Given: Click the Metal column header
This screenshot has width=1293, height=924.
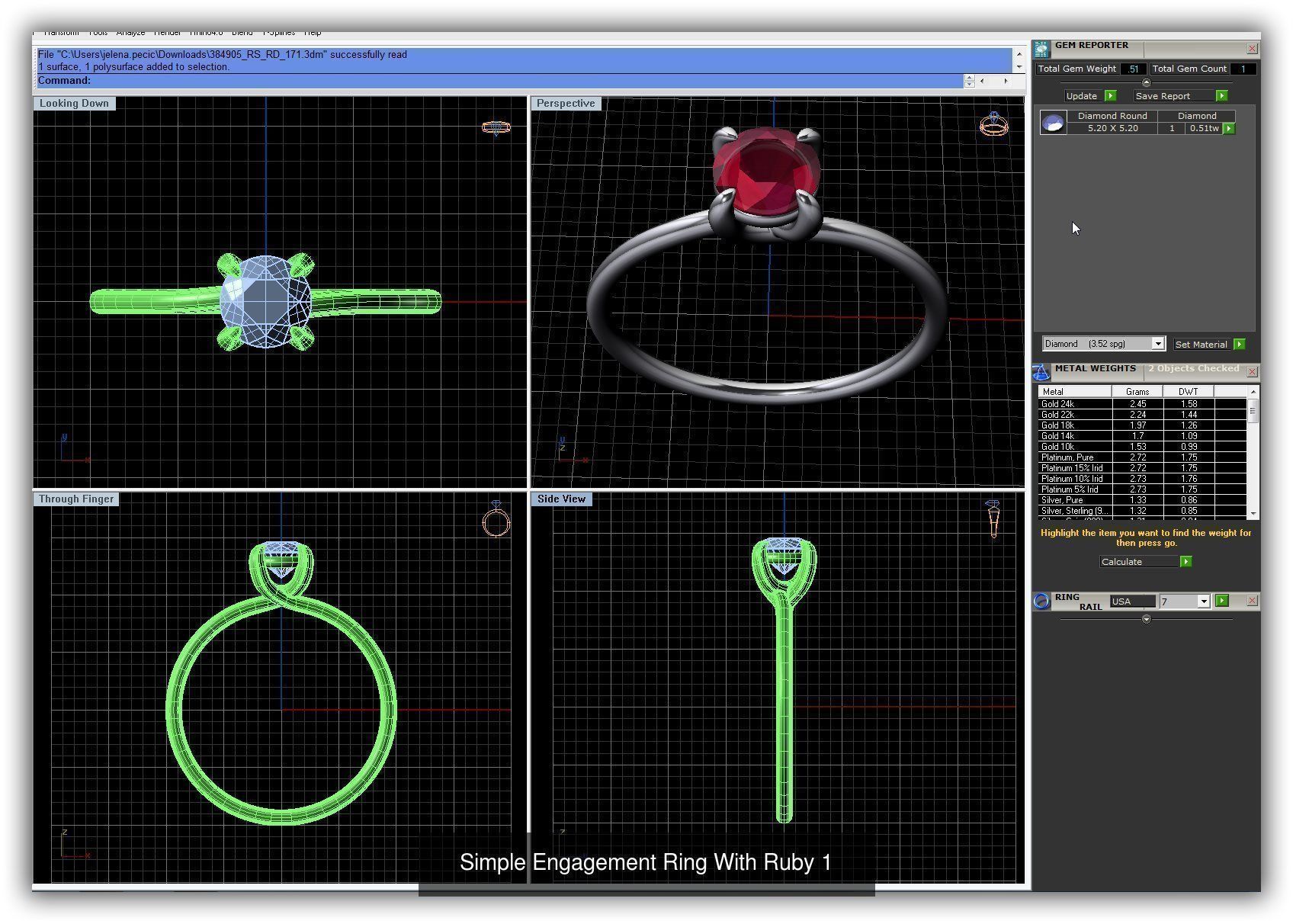Looking at the screenshot, I should [x=1074, y=392].
